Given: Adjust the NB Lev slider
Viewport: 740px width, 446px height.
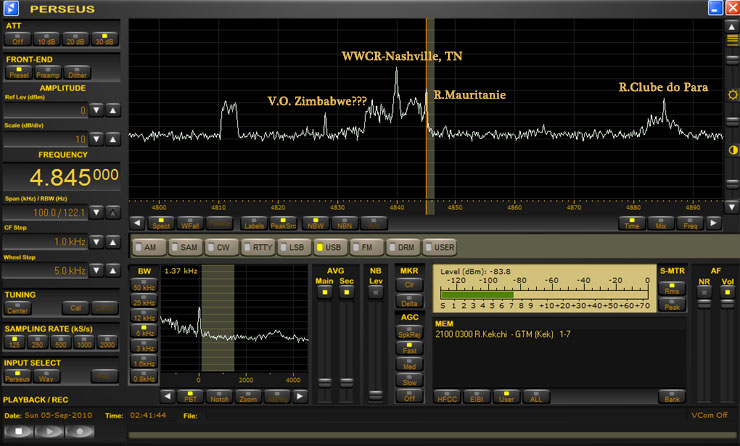Looking at the screenshot, I should 376,395.
